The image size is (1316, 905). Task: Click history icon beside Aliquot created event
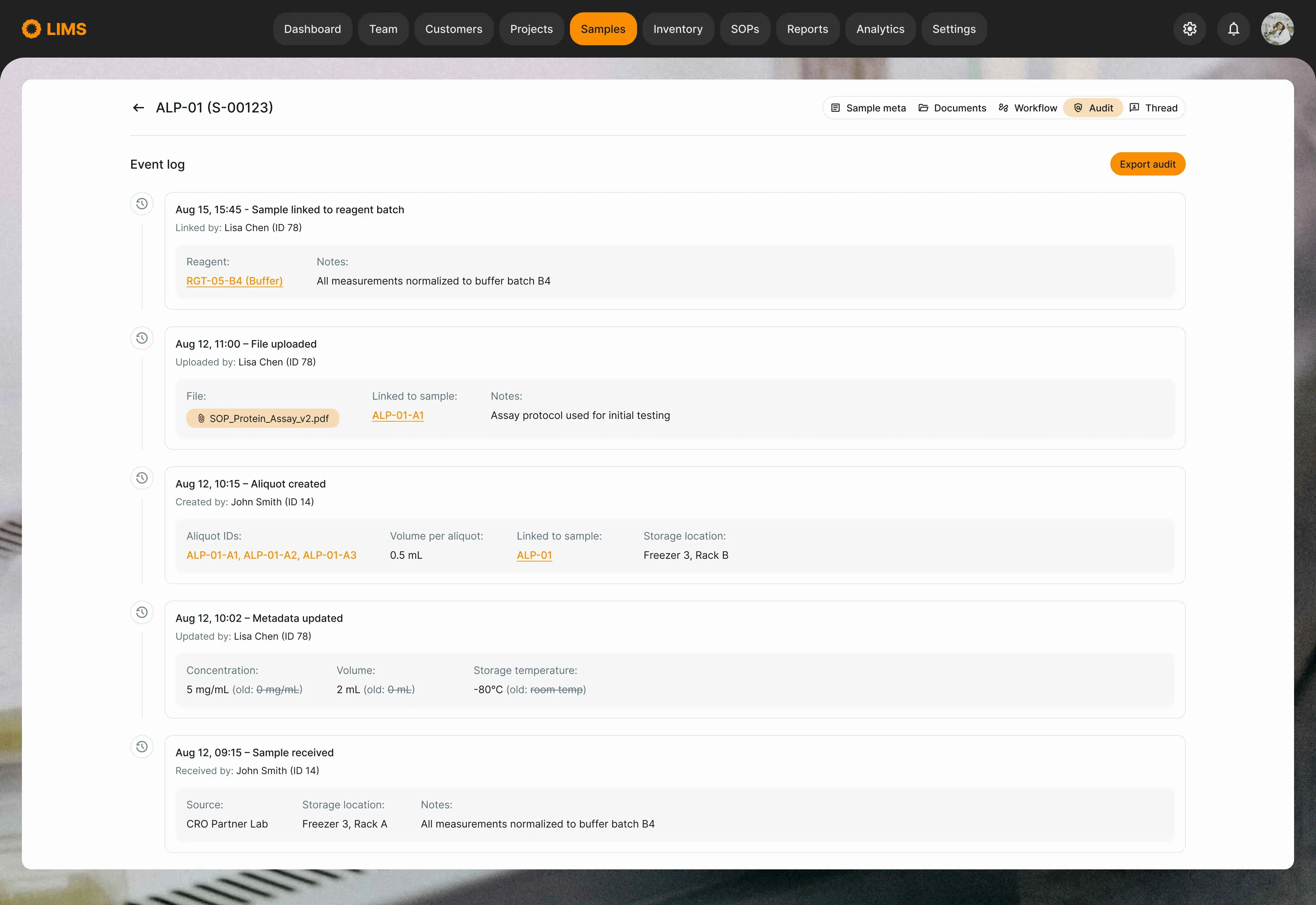[142, 478]
